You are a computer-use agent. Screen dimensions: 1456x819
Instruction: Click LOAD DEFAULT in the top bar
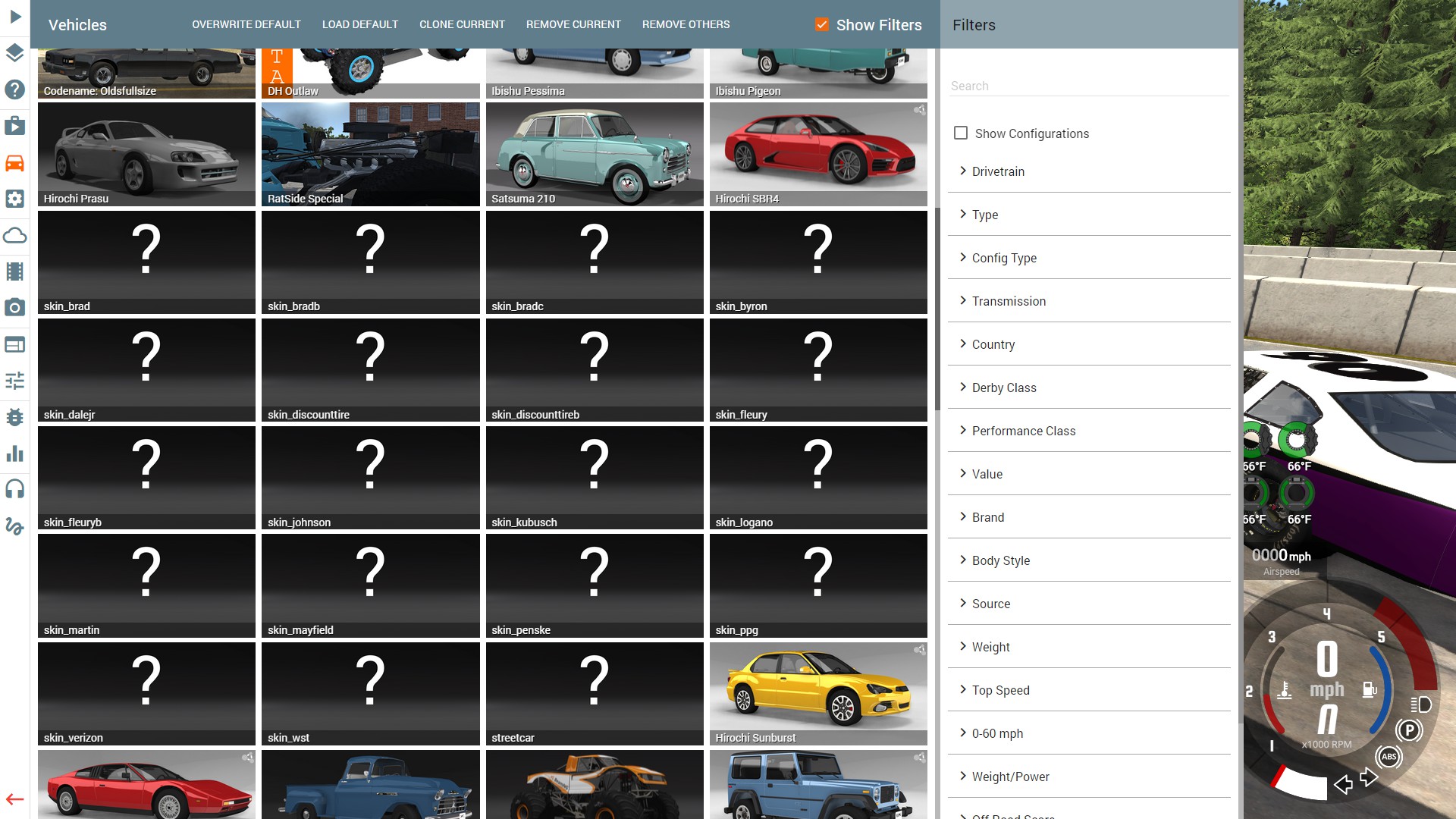point(360,24)
